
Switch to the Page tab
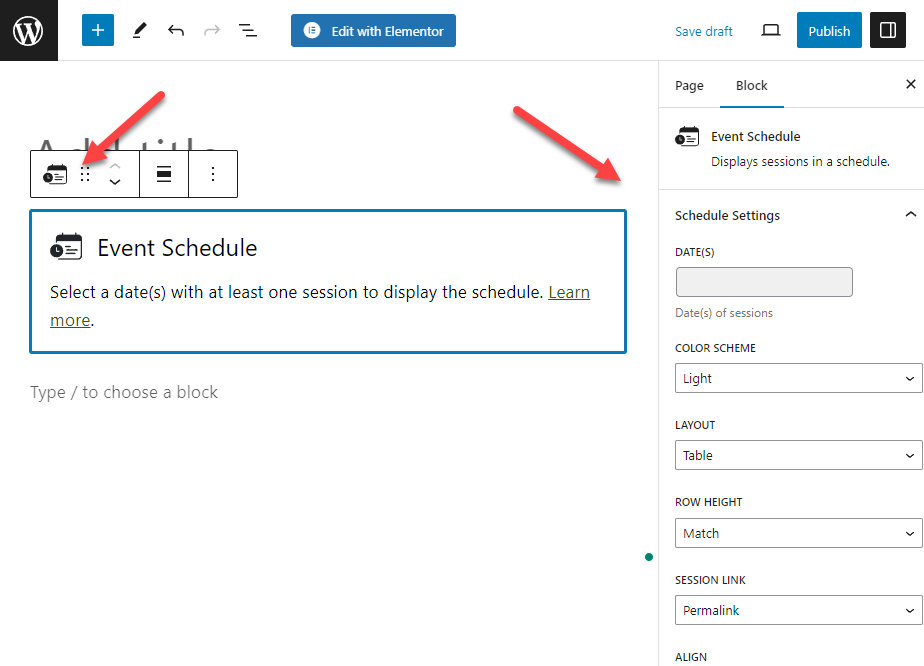689,85
